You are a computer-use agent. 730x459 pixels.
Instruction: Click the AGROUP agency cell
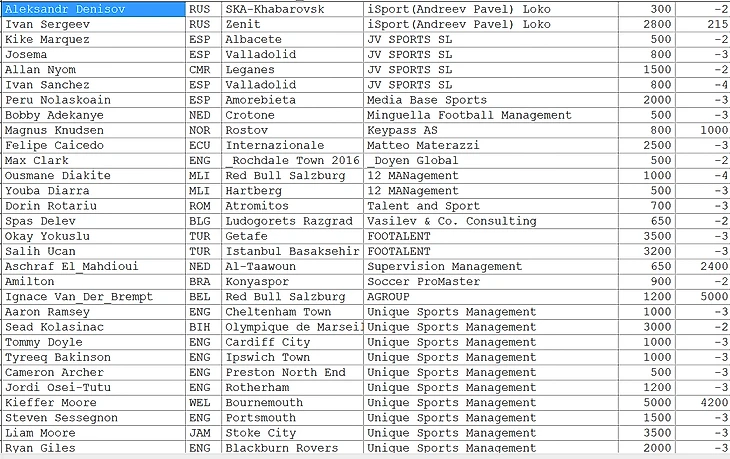[491, 297]
